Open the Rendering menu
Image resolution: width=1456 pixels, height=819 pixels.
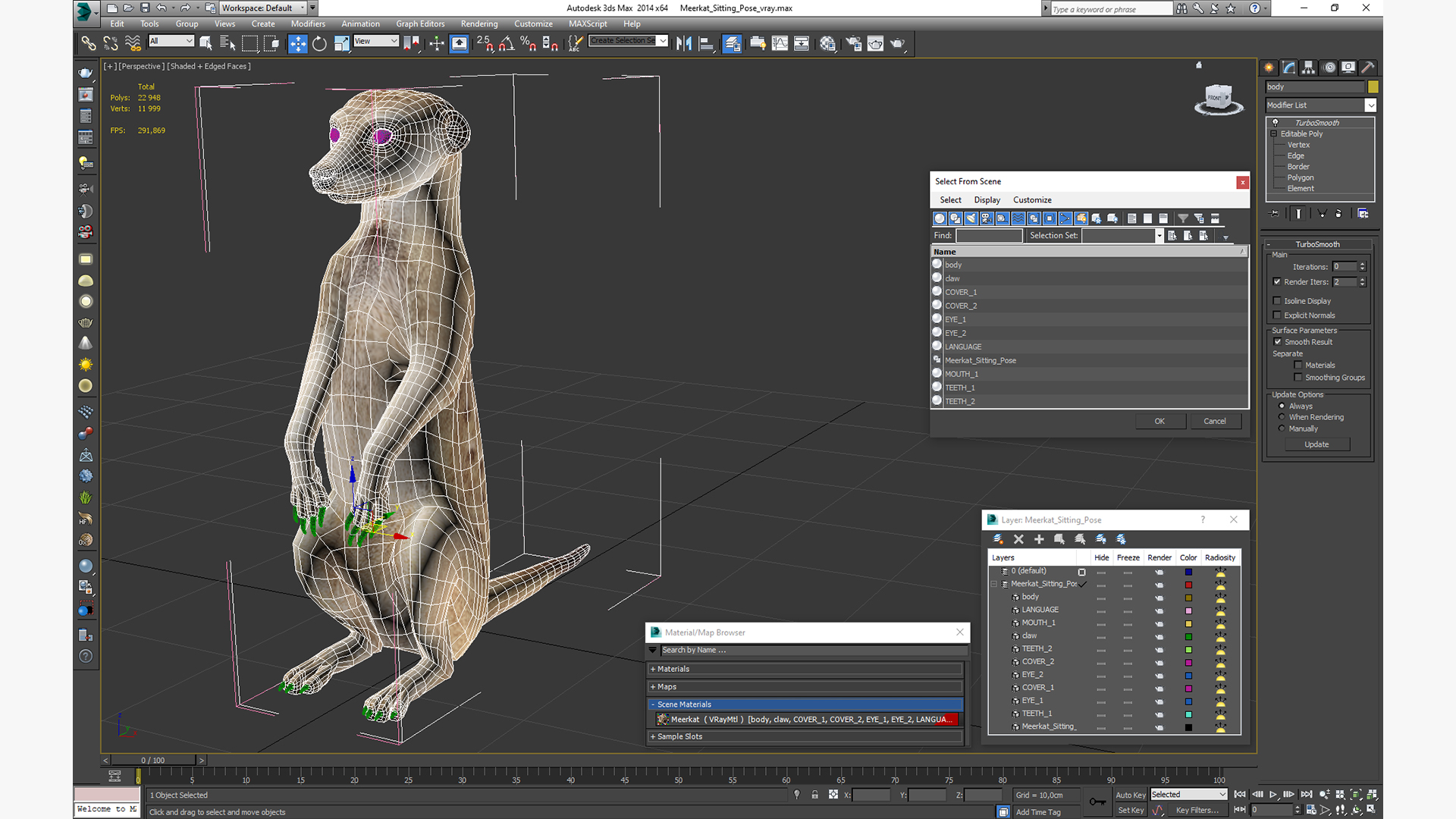coord(479,24)
